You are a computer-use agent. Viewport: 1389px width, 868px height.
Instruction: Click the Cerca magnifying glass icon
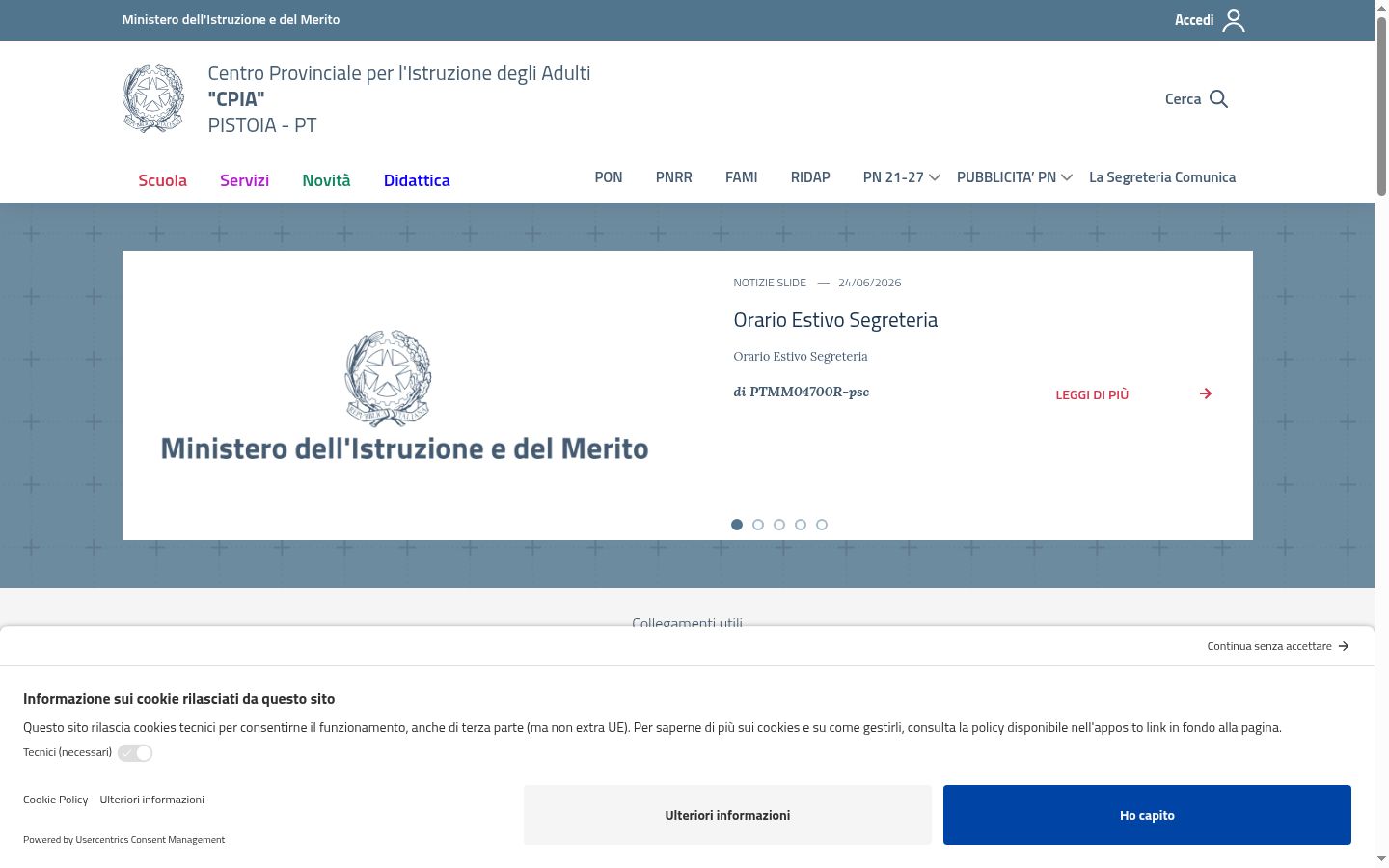point(1218,99)
